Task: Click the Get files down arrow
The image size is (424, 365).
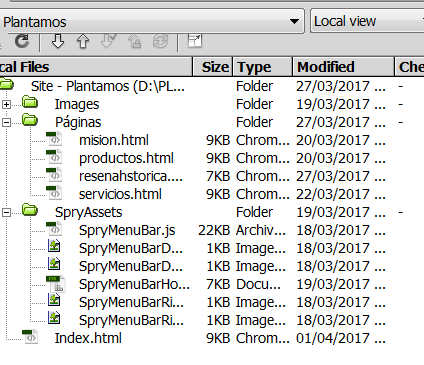Action: pos(58,42)
